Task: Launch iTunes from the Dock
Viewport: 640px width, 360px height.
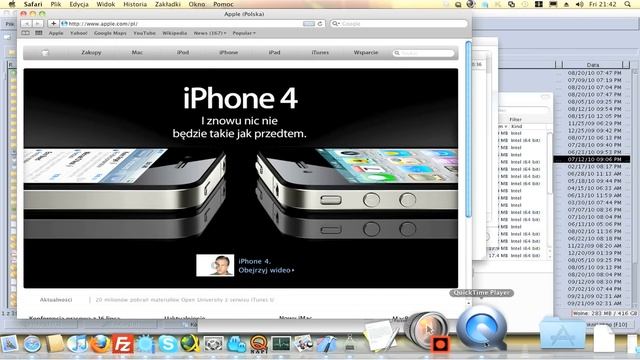Action: 77,343
